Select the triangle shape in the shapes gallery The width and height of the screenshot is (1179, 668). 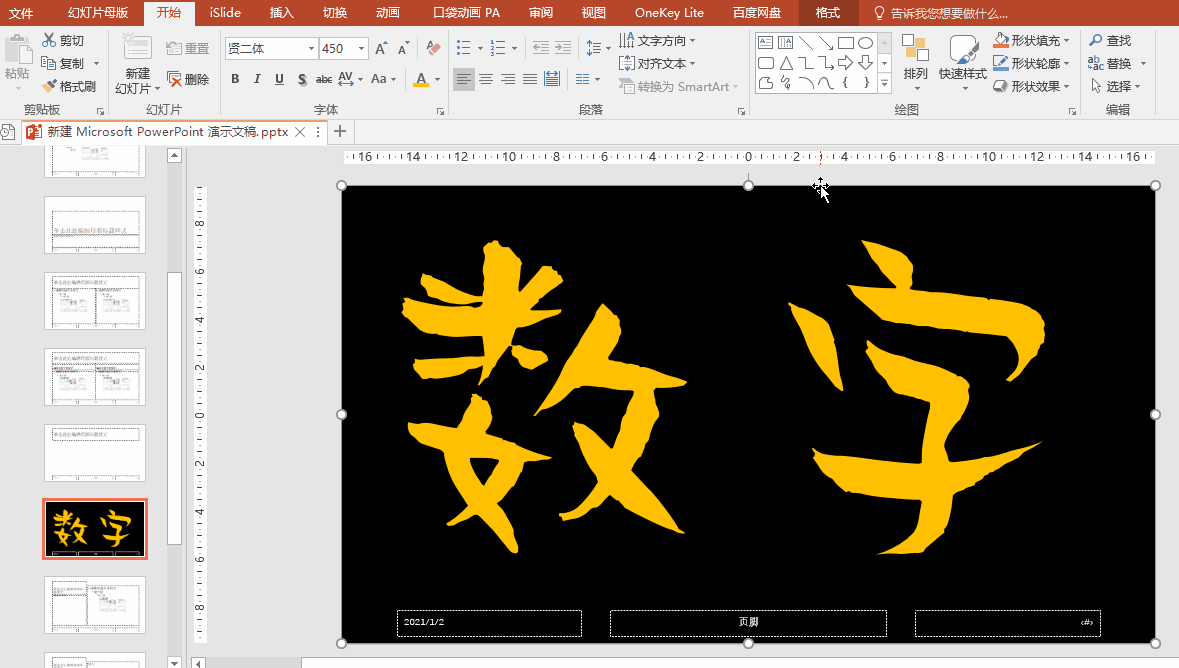tap(785, 63)
